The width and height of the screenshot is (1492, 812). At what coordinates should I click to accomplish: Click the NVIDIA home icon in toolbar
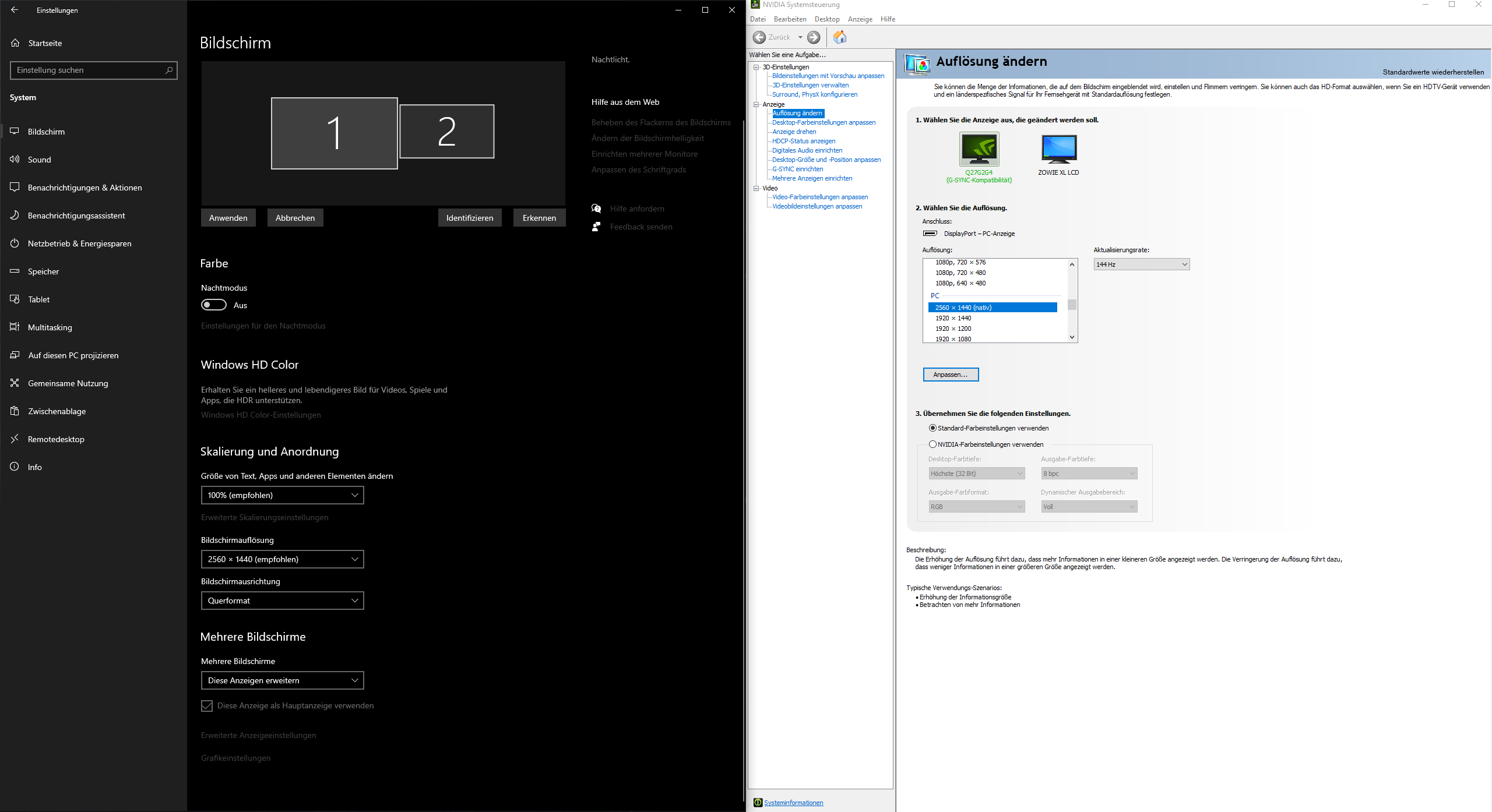coord(839,37)
